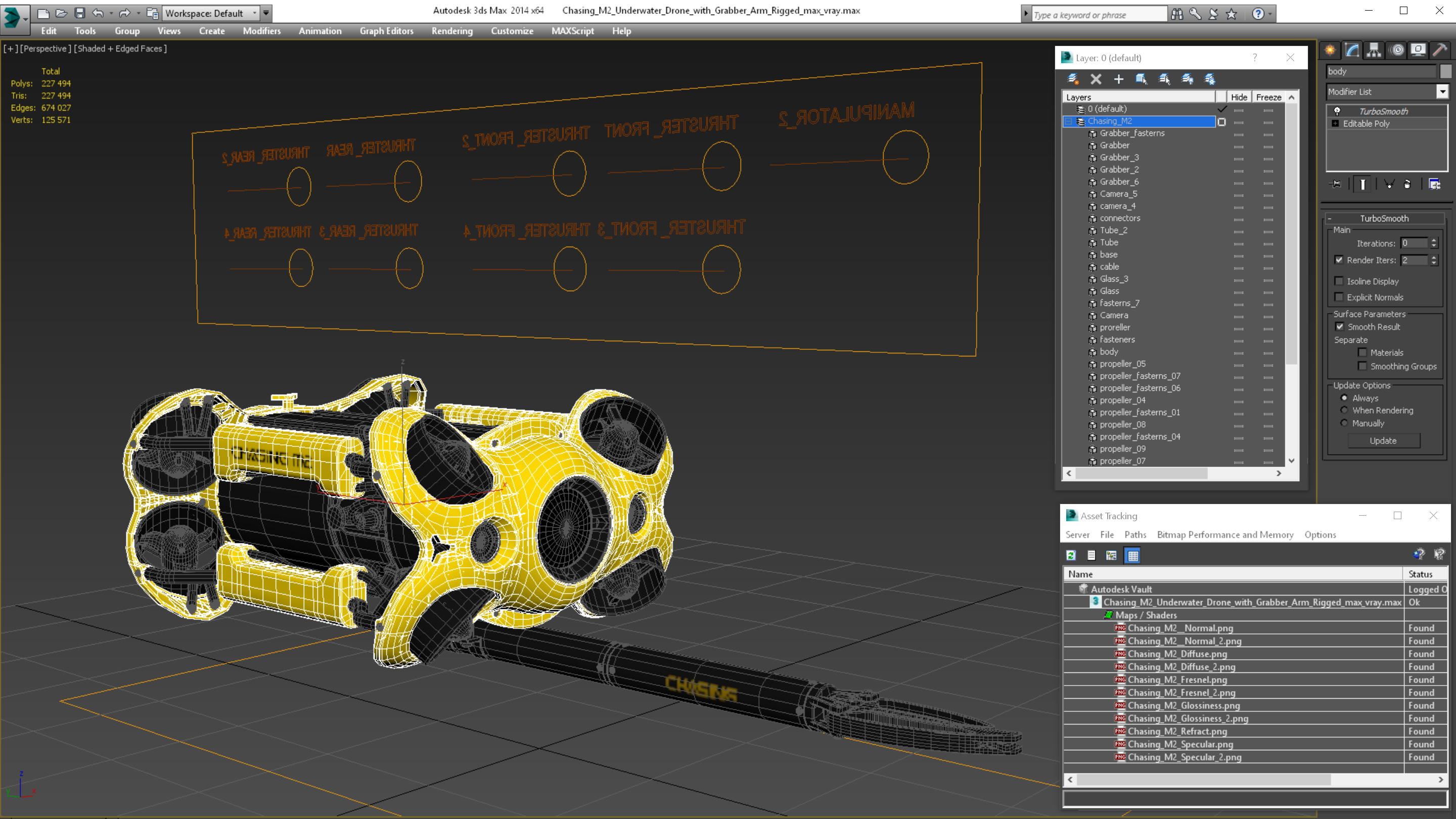Enable Explicit Normals checkbox
Image resolution: width=1456 pixels, height=819 pixels.
click(1338, 297)
